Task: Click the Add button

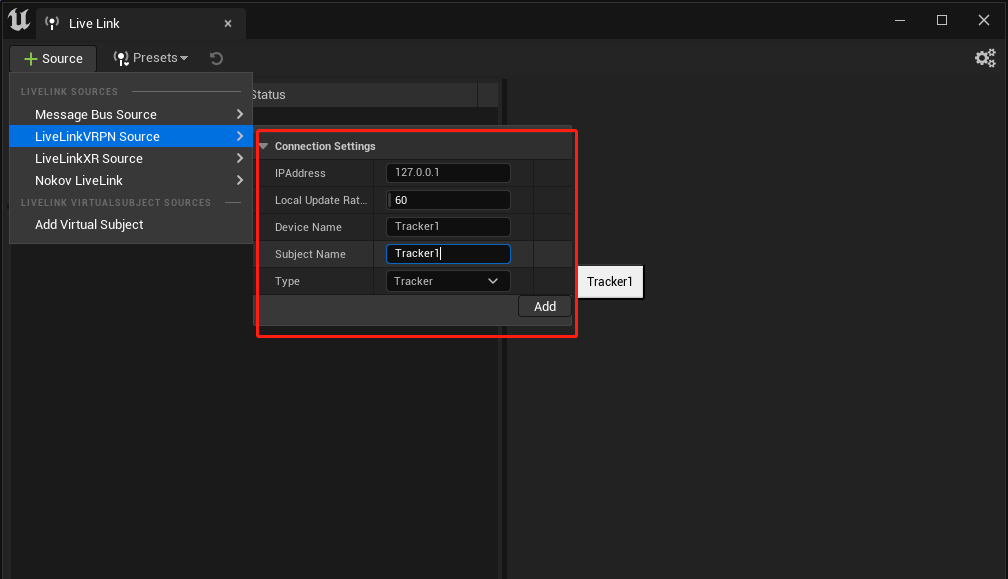Action: [x=544, y=307]
